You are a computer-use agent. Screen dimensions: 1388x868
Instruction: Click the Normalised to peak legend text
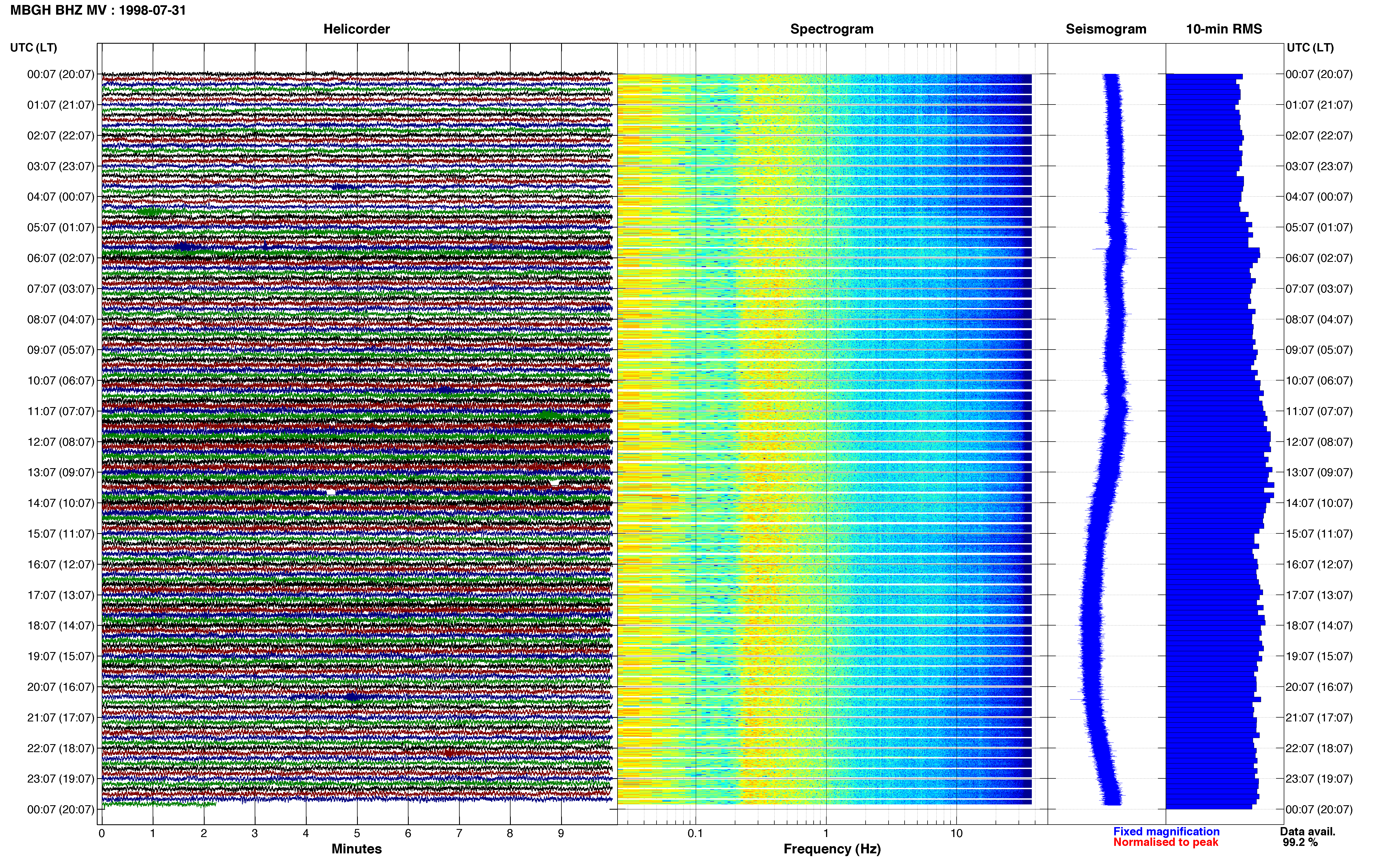click(1165, 842)
